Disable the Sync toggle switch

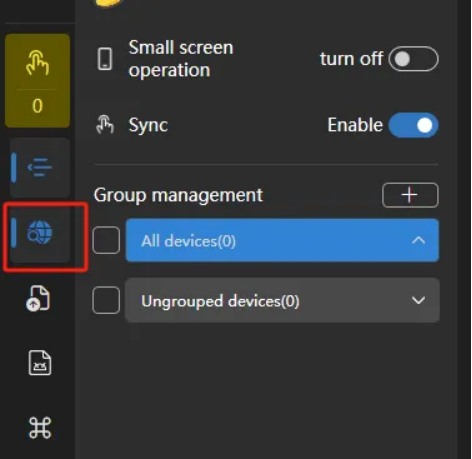pyautogui.click(x=413, y=125)
